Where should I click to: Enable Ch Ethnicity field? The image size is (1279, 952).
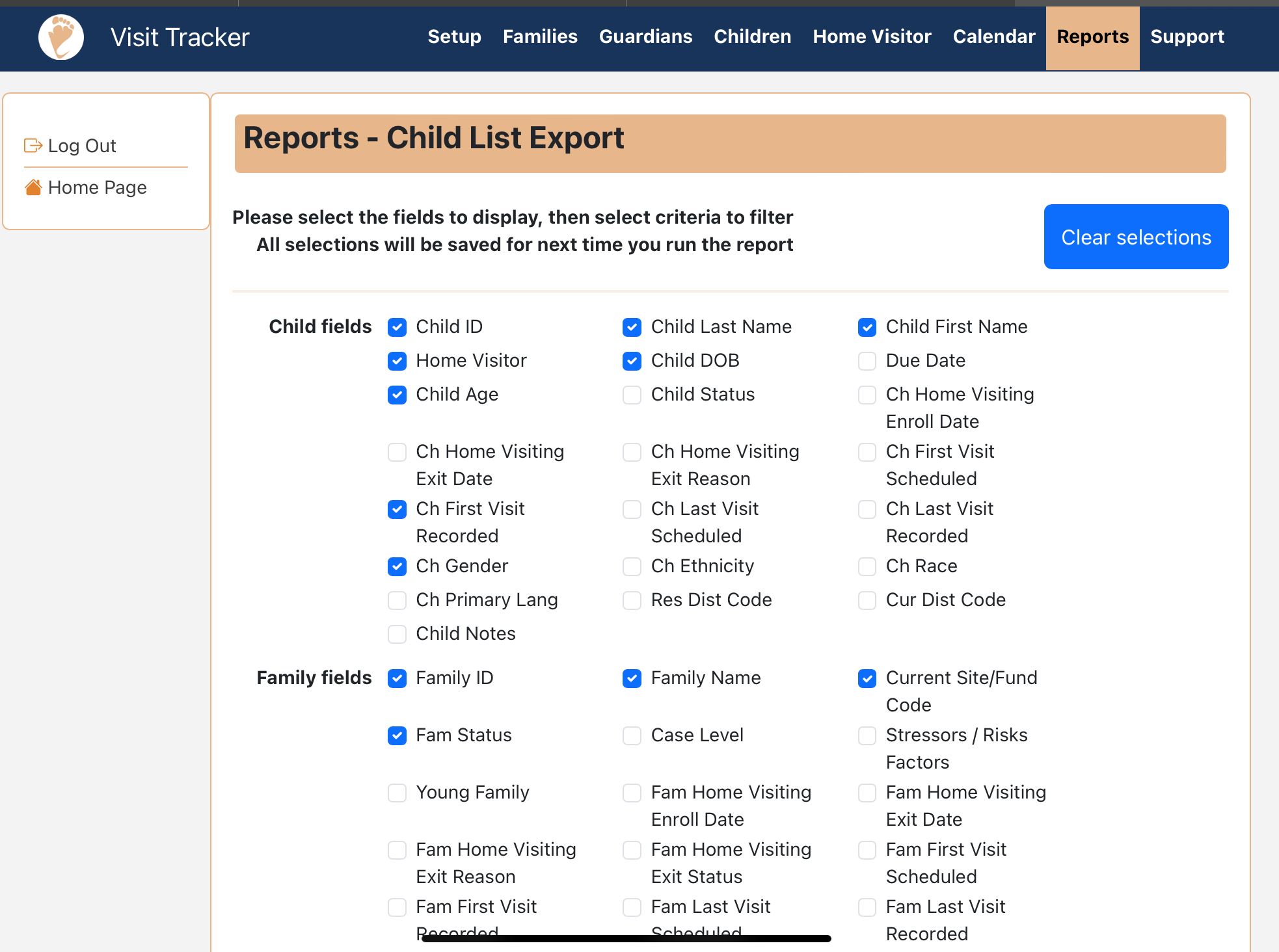[x=632, y=566]
